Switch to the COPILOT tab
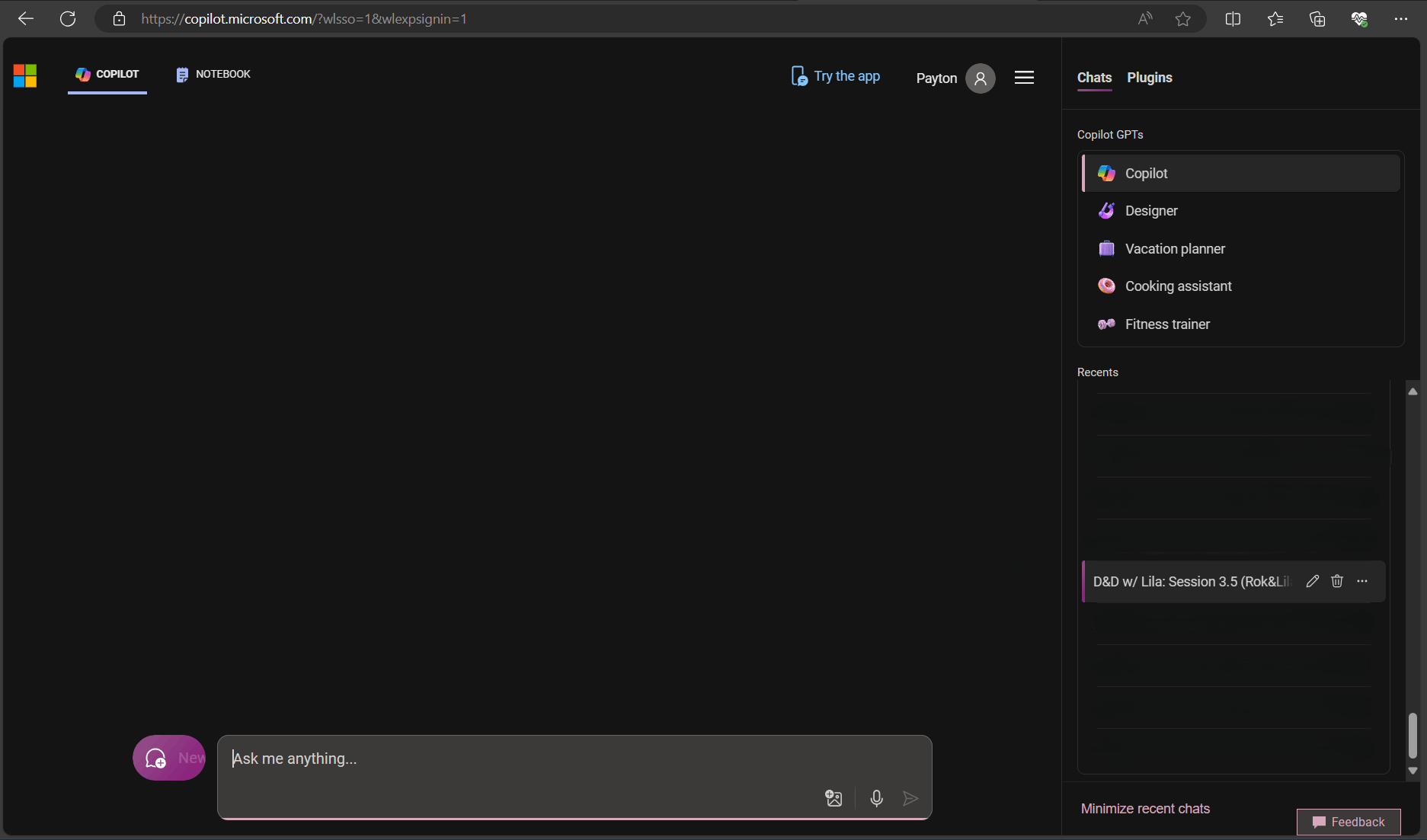 107,75
